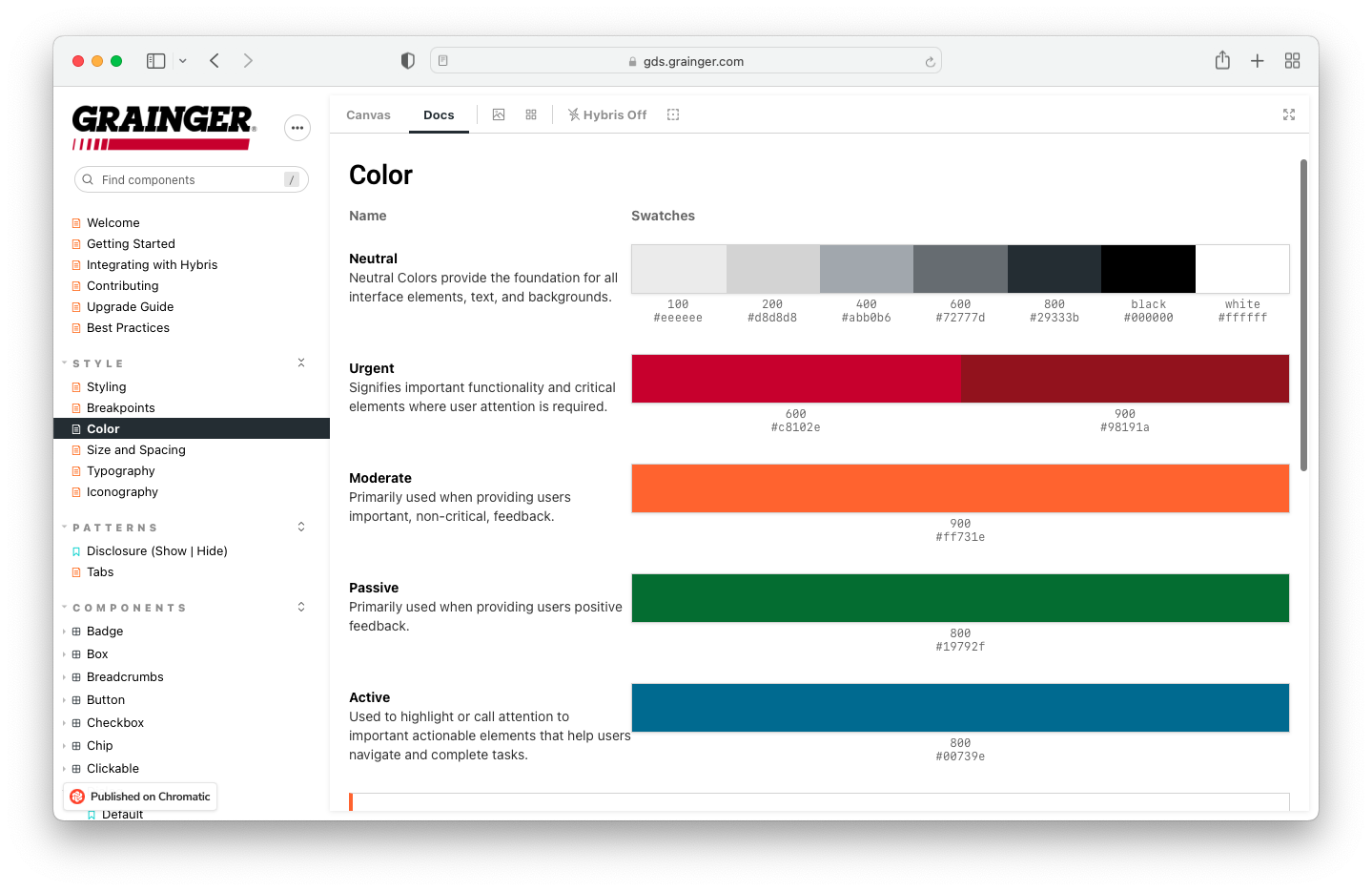Click the Neutral 400 #abb0b6 swatch
The height and width of the screenshot is (891, 1372).
(867, 269)
